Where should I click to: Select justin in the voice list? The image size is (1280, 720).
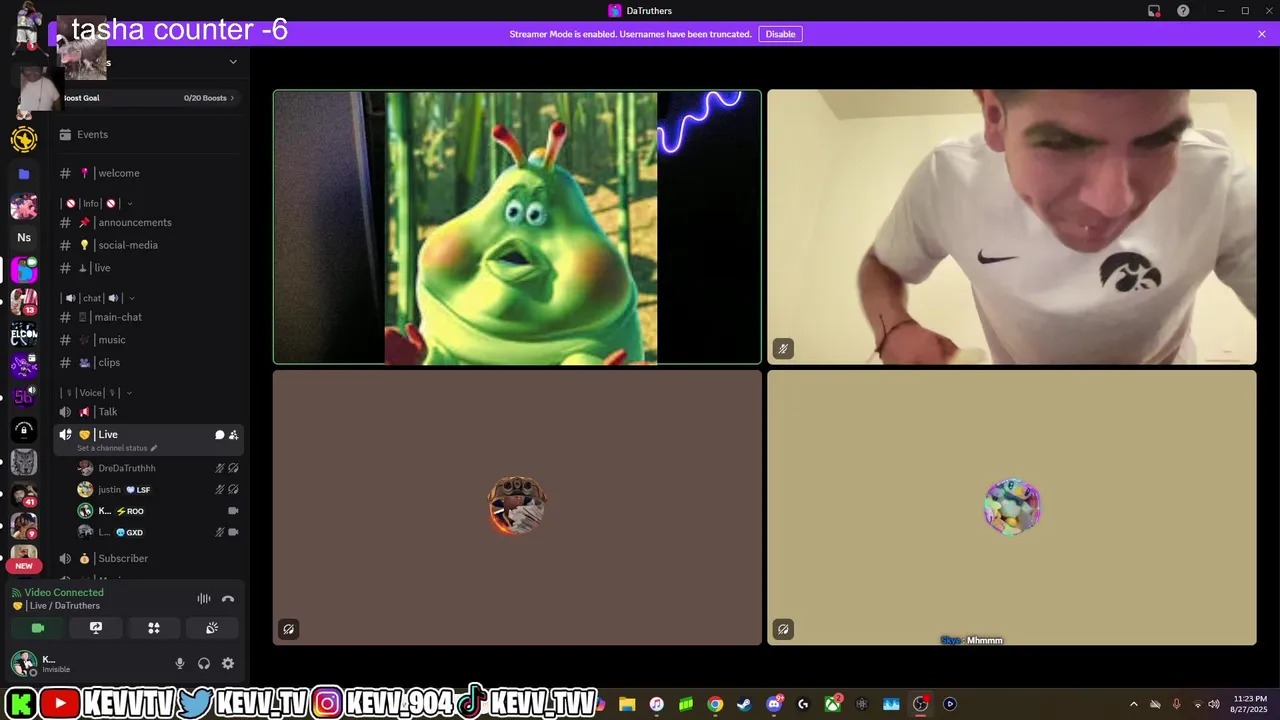[109, 490]
